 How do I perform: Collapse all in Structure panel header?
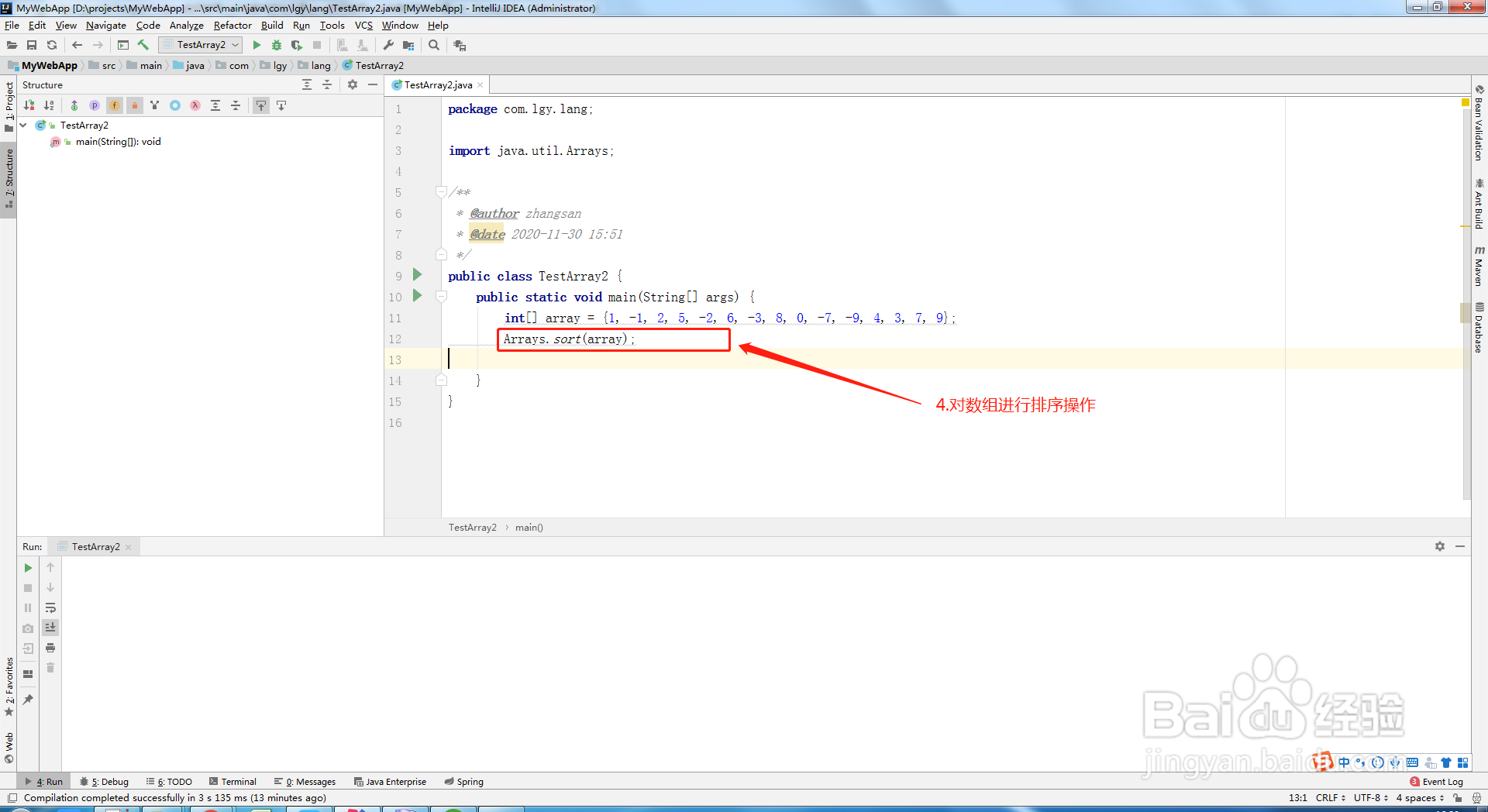[x=327, y=84]
